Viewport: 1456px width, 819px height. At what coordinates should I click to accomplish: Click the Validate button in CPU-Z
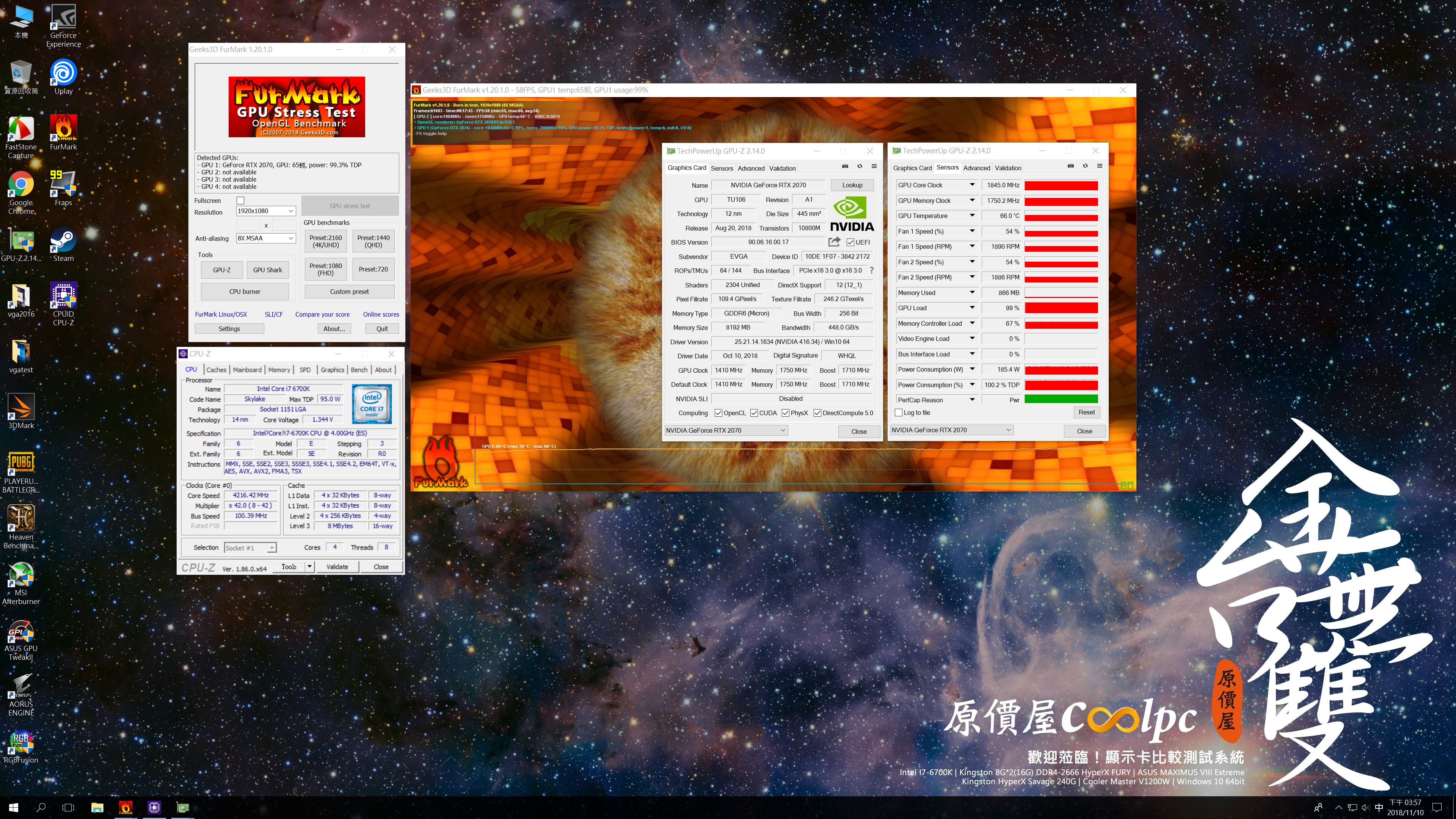(337, 566)
